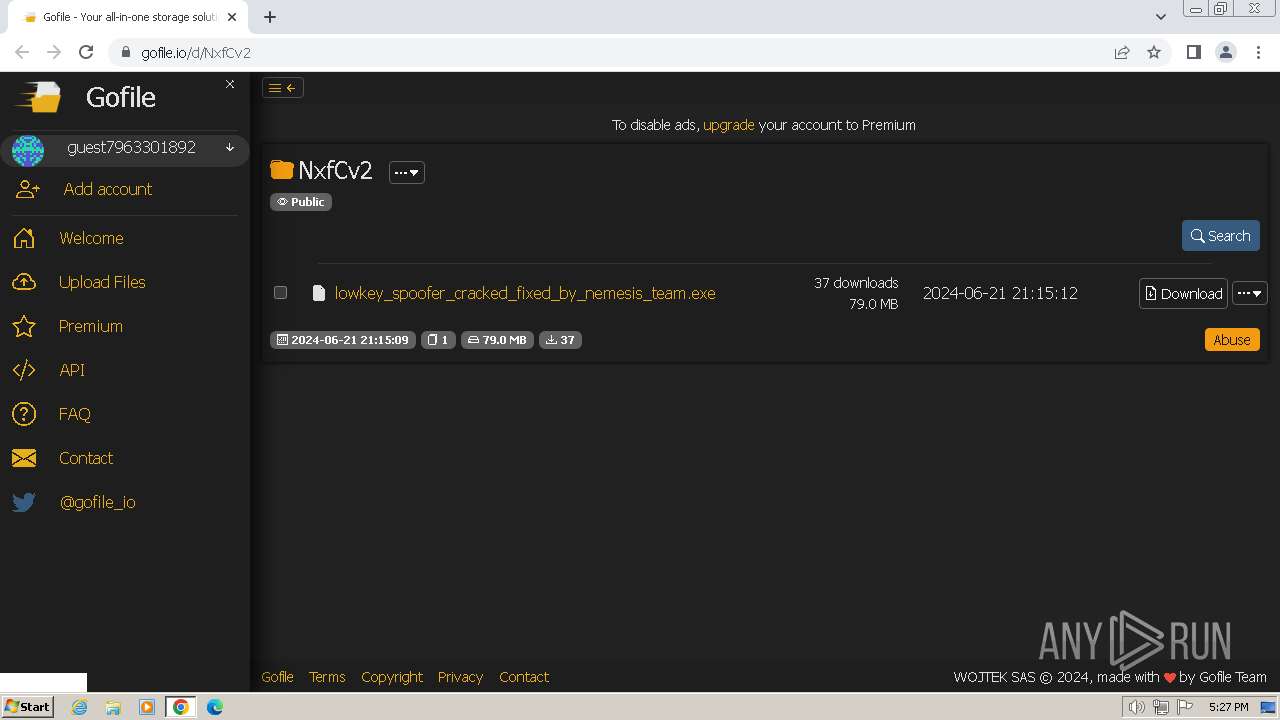Close the sidebar with the X icon
This screenshot has width=1280, height=720.
[230, 84]
